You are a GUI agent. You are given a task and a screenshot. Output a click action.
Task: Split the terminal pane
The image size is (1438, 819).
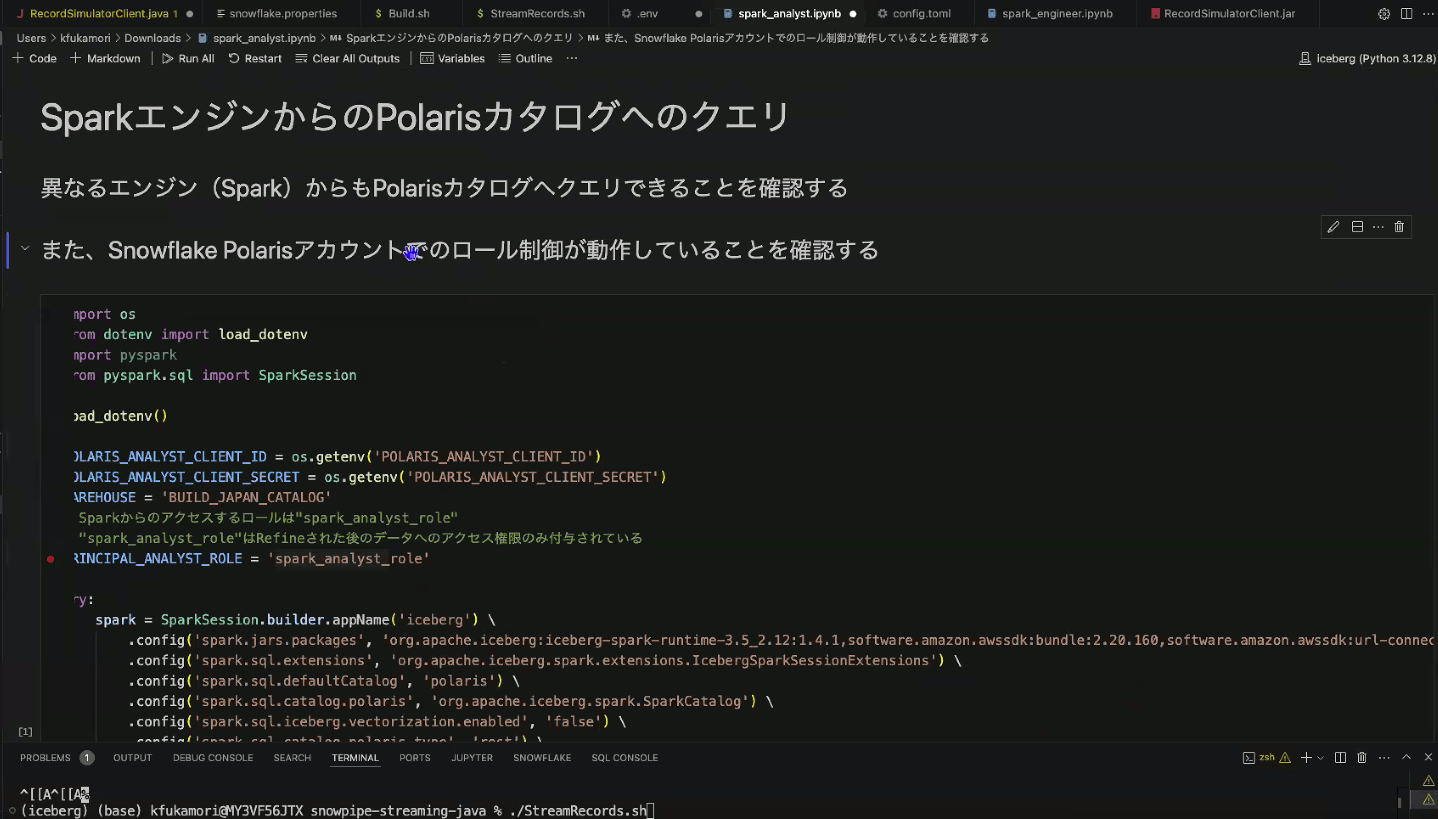point(1340,758)
